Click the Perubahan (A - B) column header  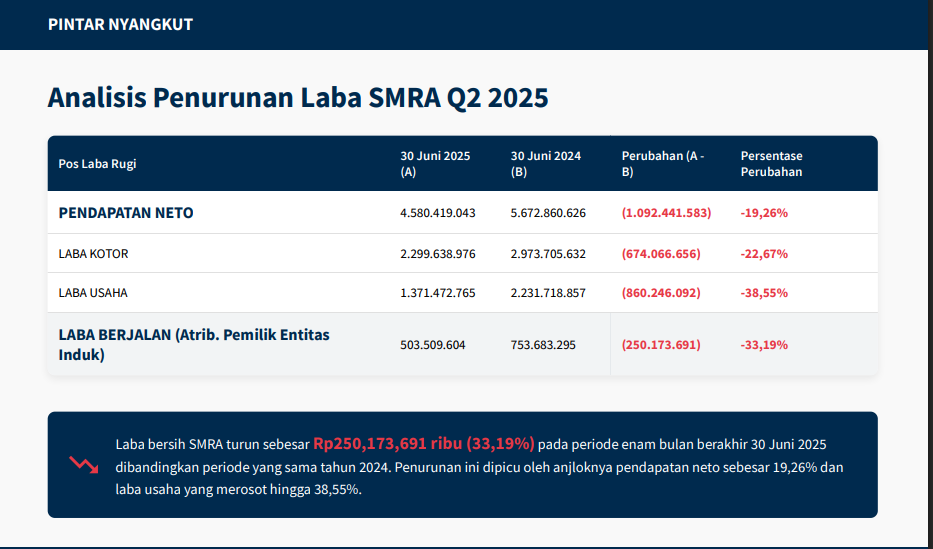(x=663, y=164)
